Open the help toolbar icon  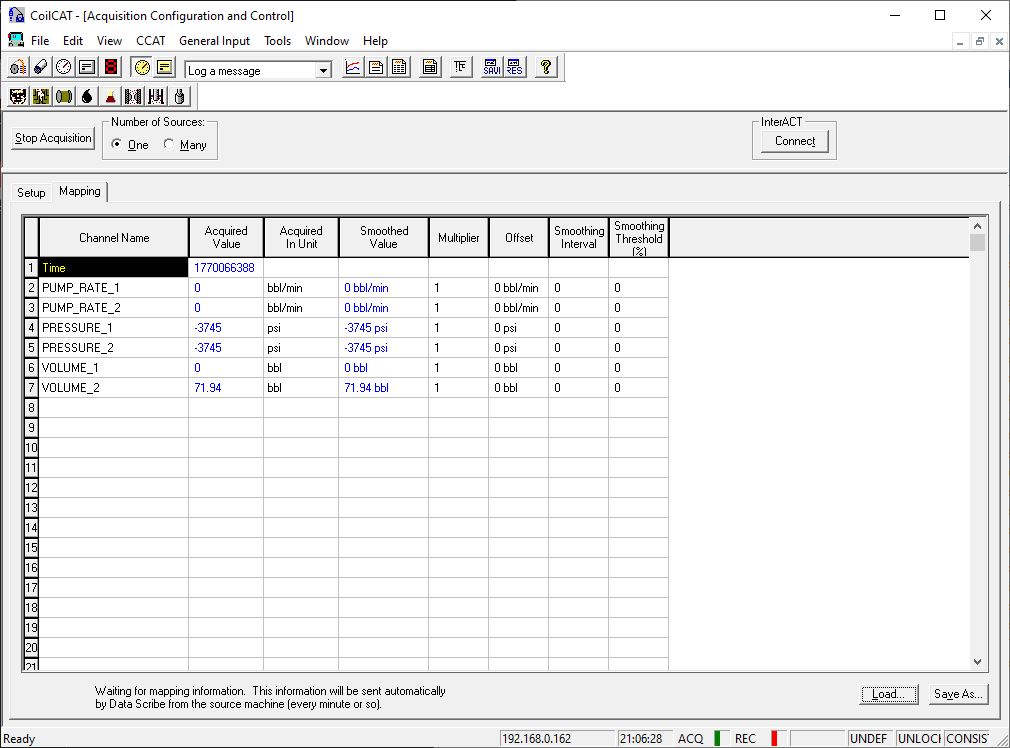click(545, 68)
